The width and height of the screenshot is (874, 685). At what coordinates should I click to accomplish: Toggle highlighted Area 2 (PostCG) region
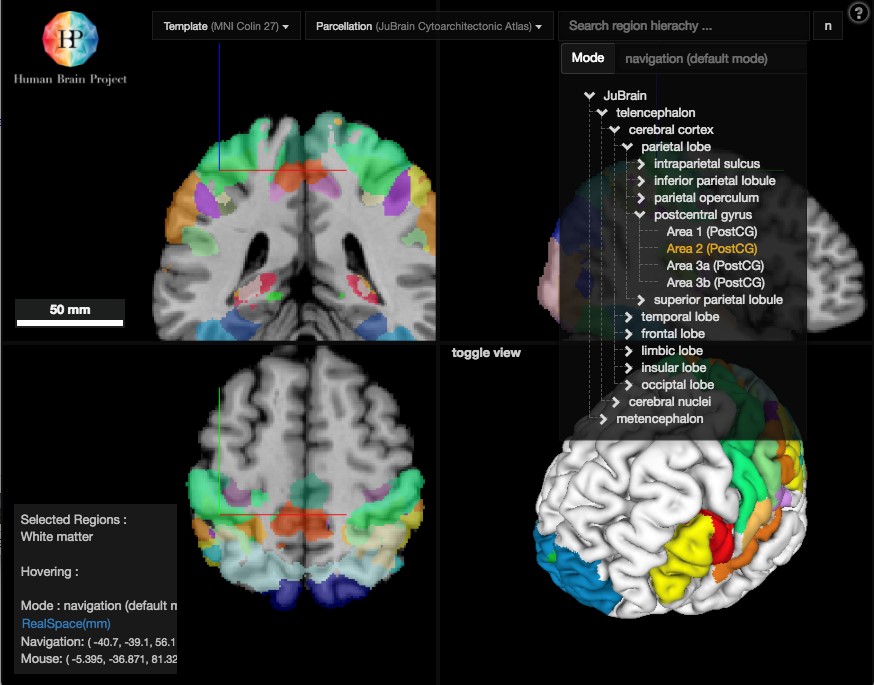point(711,249)
